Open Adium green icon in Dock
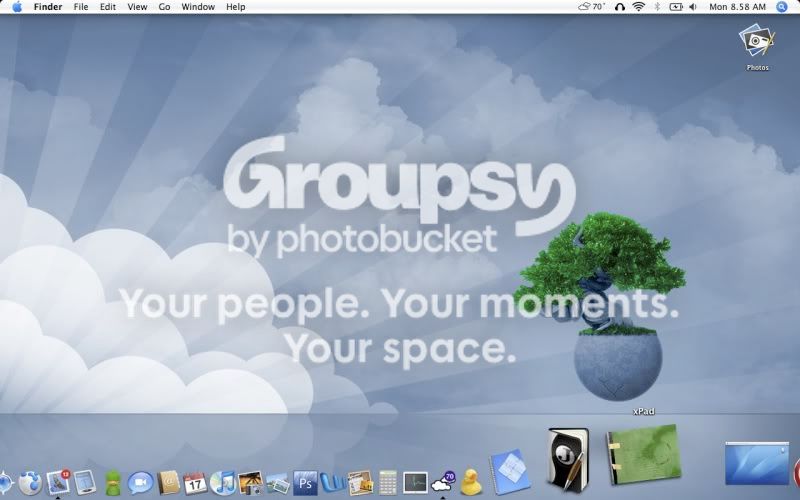Screen dimensions: 800x500 (112, 483)
